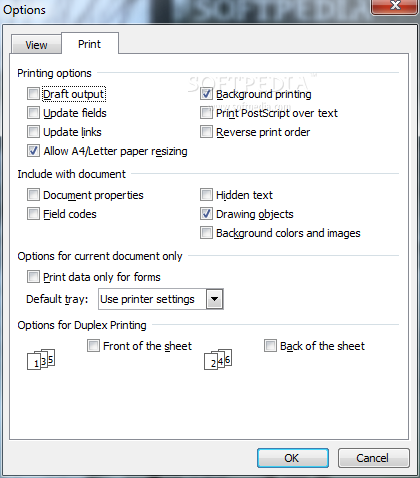The height and width of the screenshot is (478, 420).
Task: Confirm settings with the OK button
Action: (292, 458)
